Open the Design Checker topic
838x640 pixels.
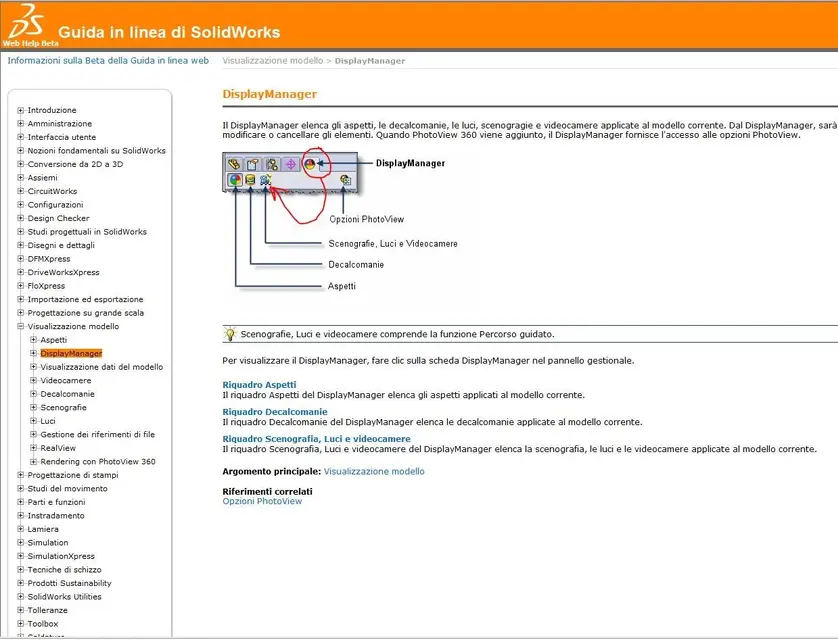[x=58, y=218]
